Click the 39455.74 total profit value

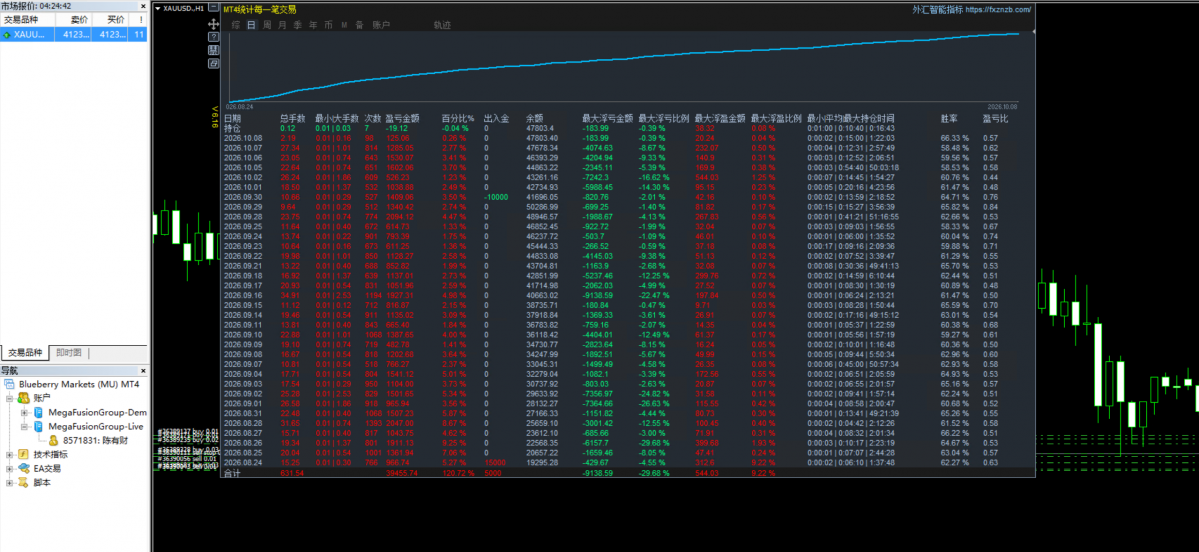(x=403, y=473)
